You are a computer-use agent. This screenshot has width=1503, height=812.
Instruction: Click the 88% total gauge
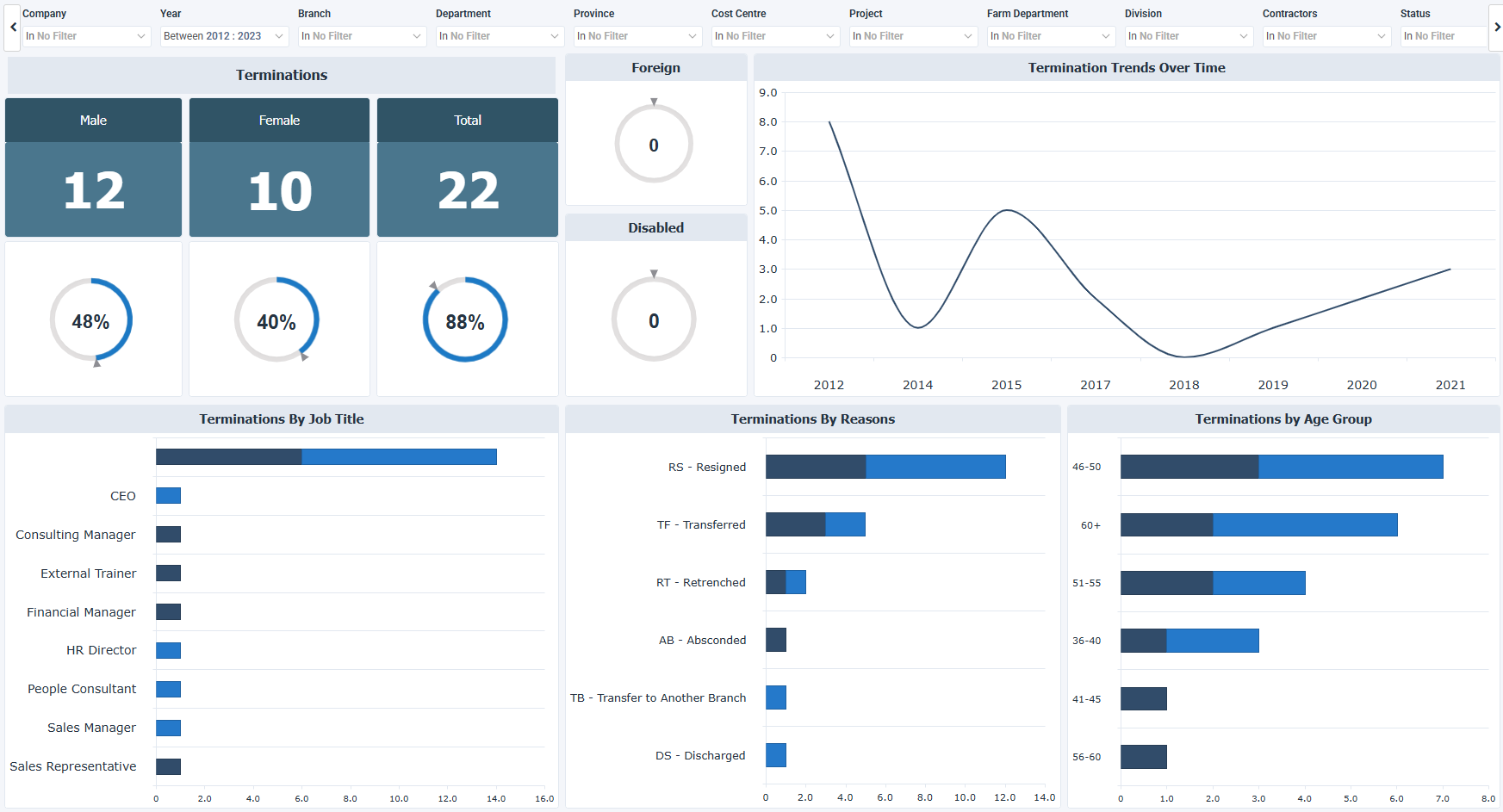(465, 319)
